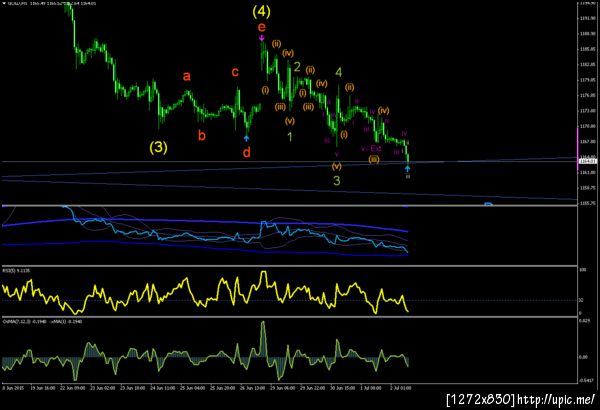Select the green '3' wave label
The width and height of the screenshot is (600, 410).
[336, 181]
